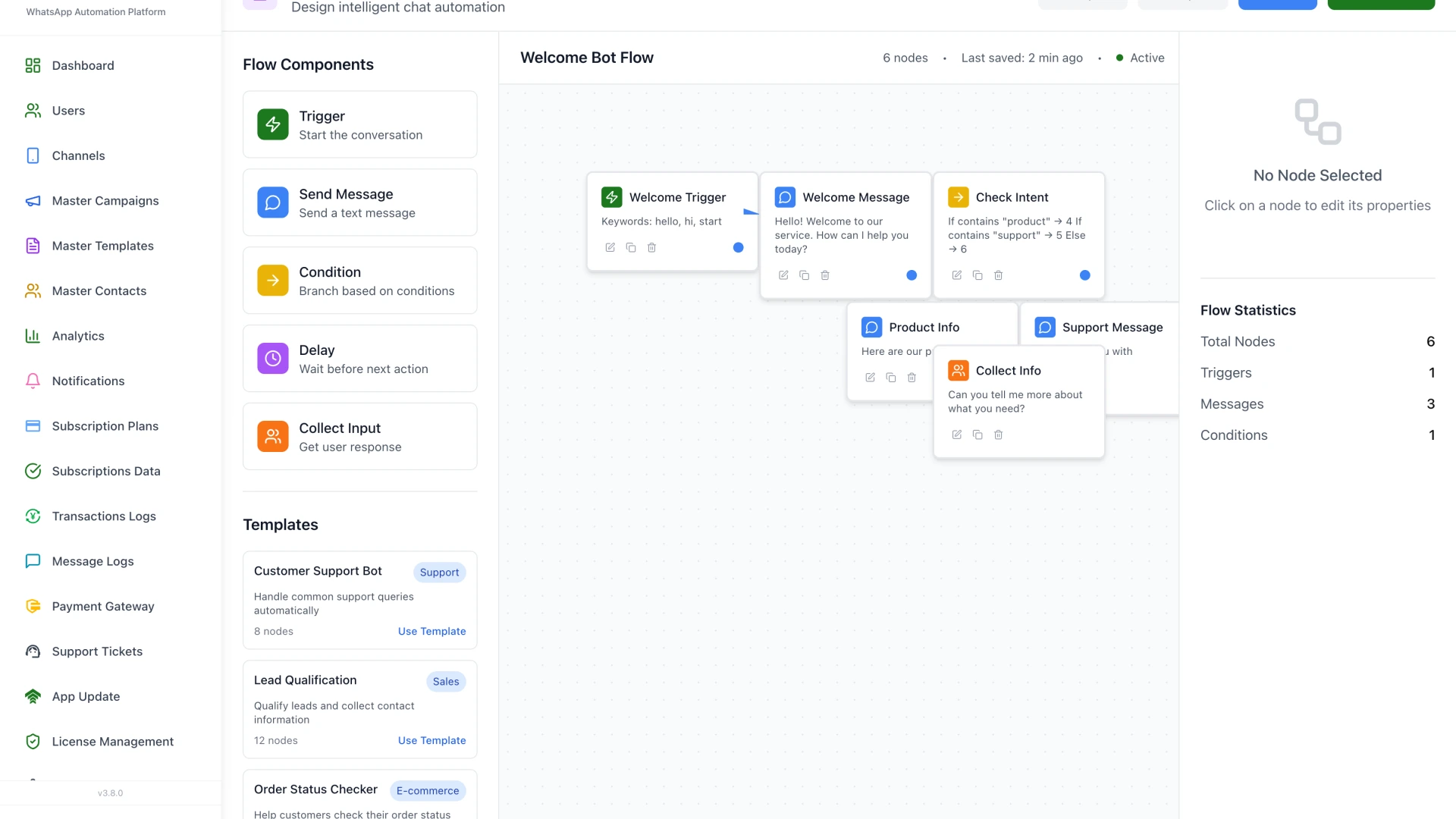Screen dimensions: 1456x819
Task: Delete the Collect Info node
Action: point(999,435)
